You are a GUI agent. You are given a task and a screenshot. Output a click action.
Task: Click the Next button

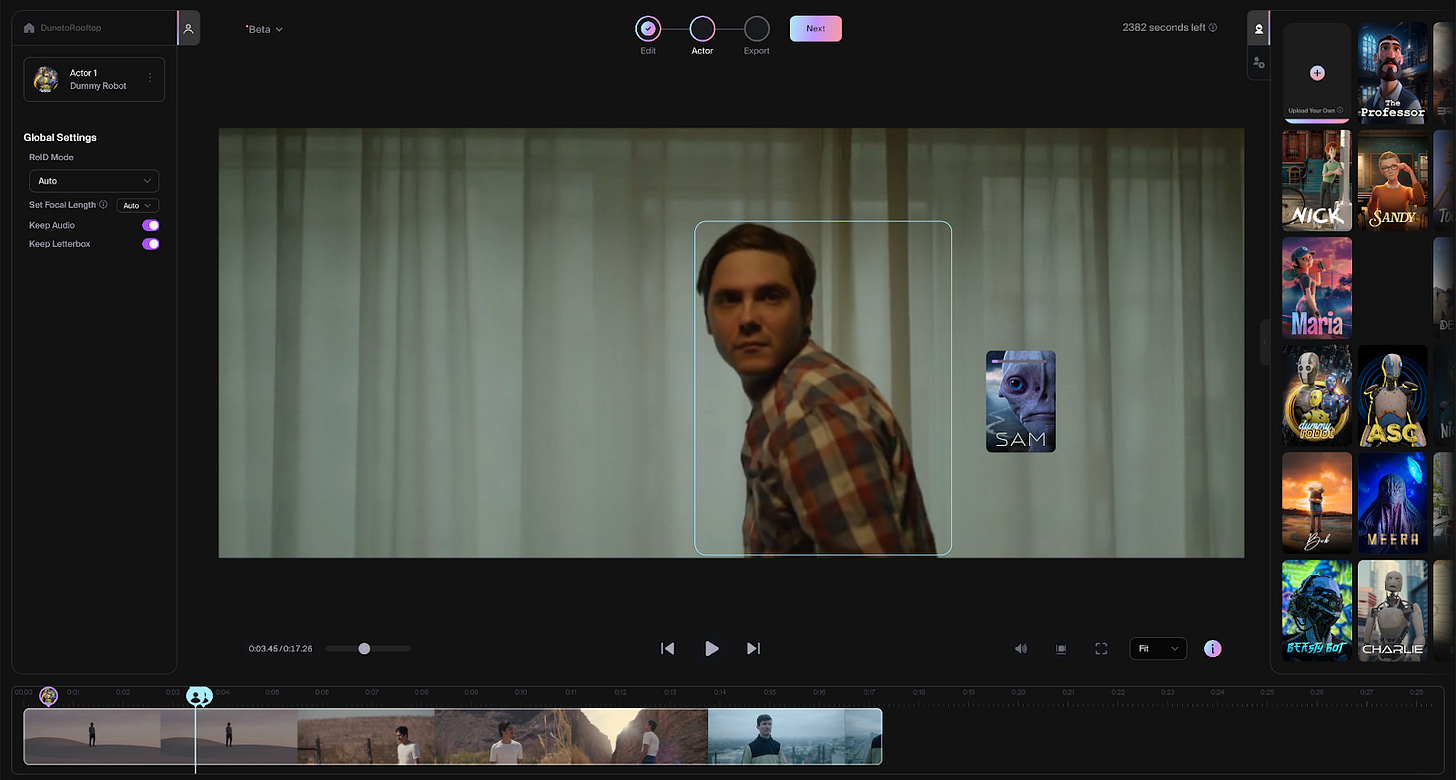pos(816,28)
